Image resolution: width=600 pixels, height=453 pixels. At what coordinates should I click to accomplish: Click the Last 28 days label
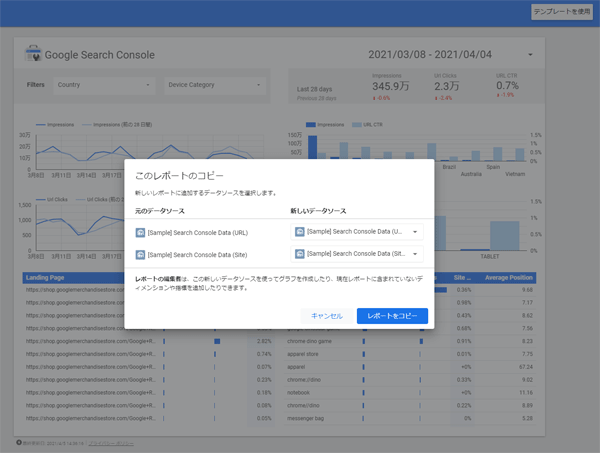(x=315, y=89)
